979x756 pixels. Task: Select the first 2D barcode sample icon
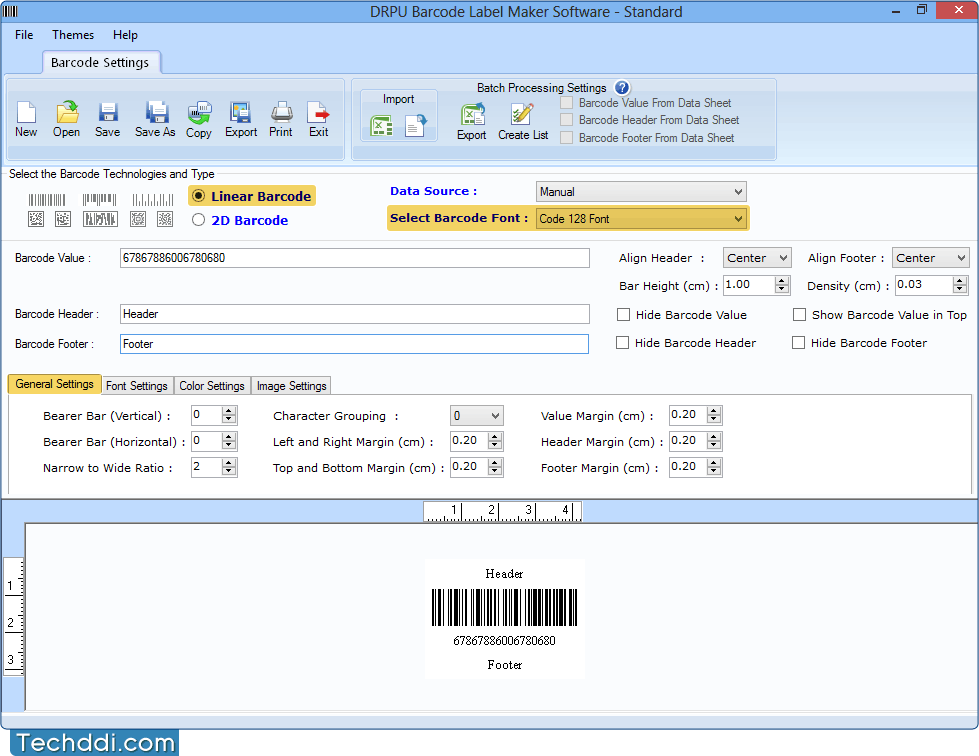[36, 218]
